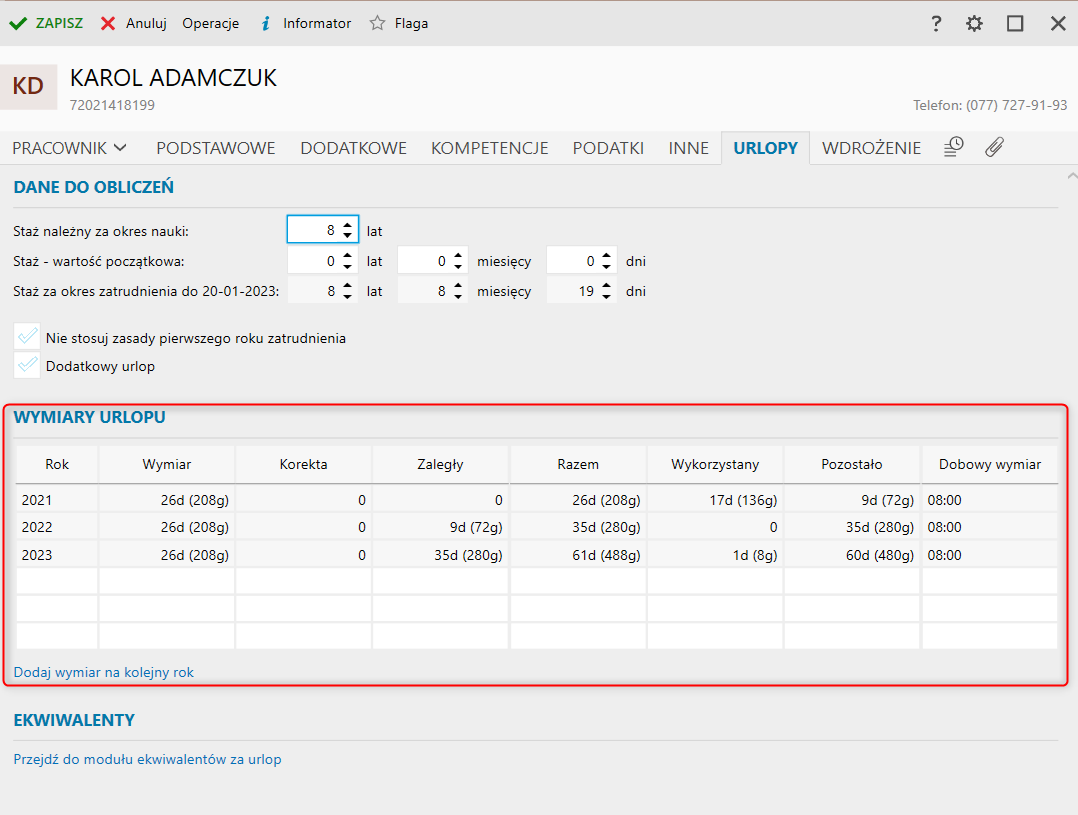This screenshot has width=1078, height=815.
Task: Open the attachments paperclip tab icon
Action: click(993, 148)
